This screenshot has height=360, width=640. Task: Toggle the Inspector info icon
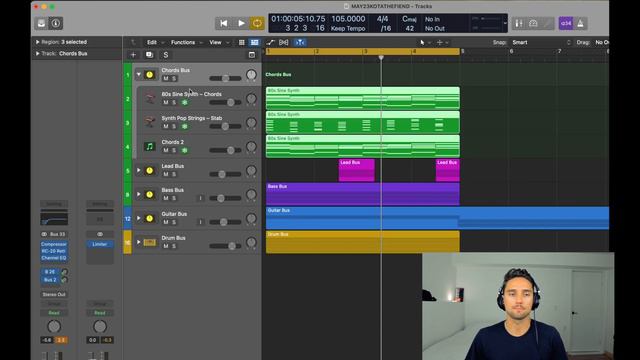(x=56, y=23)
